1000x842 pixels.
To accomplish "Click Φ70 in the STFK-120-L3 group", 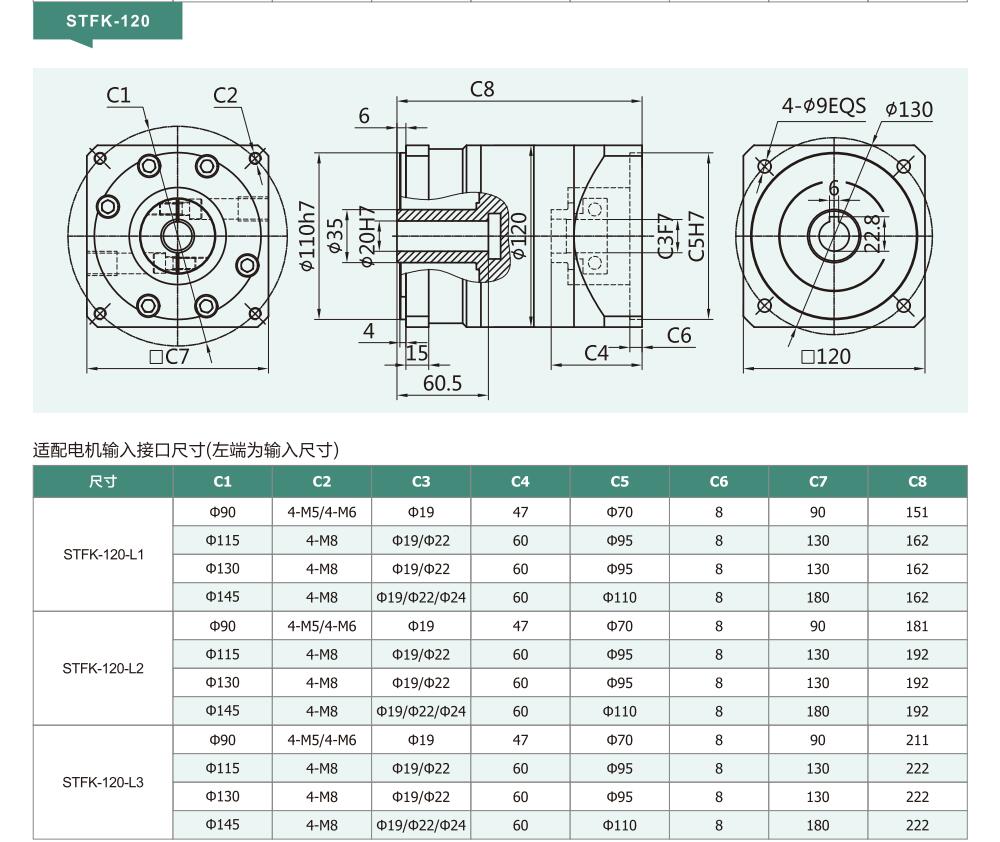I will point(620,740).
